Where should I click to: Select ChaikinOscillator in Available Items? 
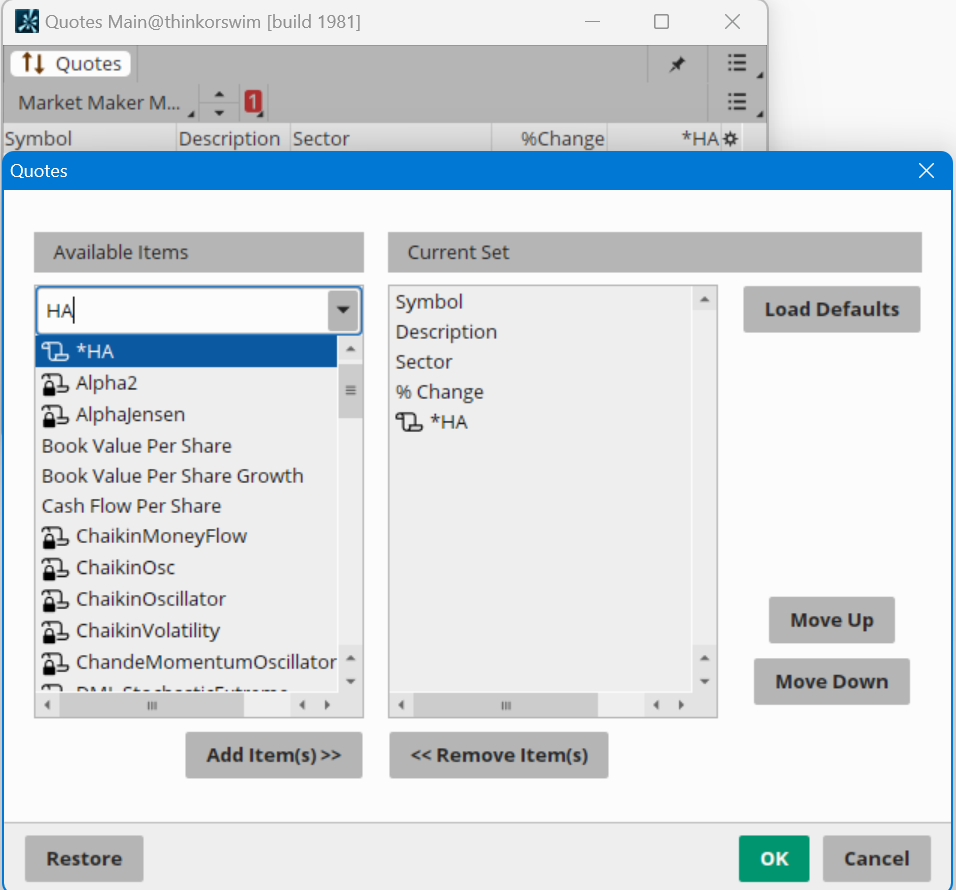[x=187, y=599]
